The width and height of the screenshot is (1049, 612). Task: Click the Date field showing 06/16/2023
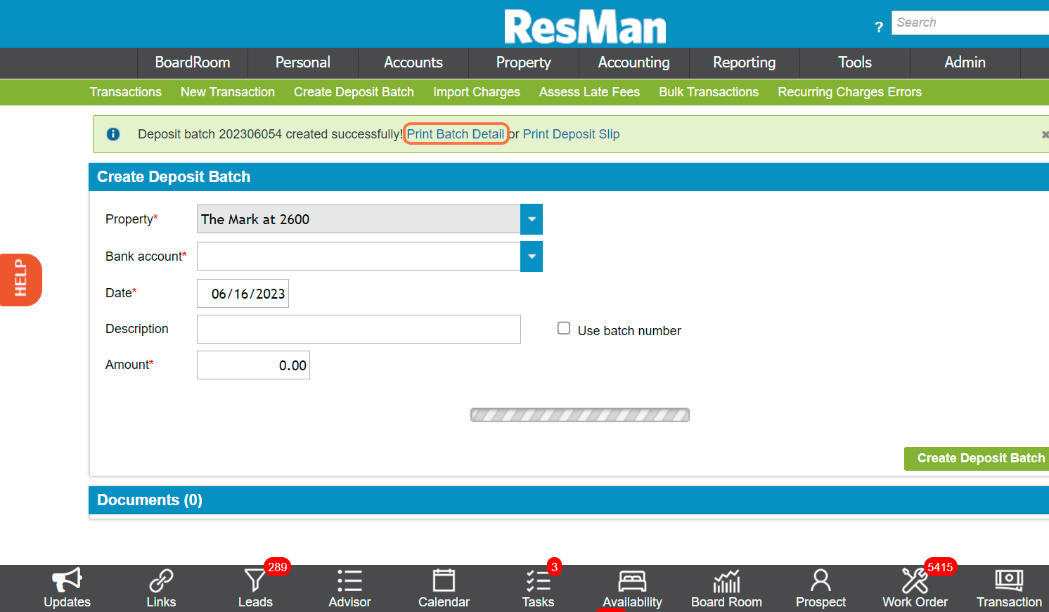point(243,294)
